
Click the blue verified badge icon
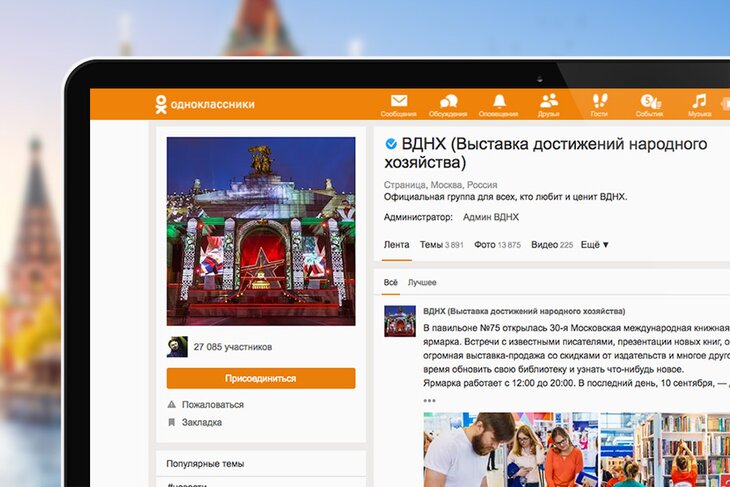[x=391, y=144]
